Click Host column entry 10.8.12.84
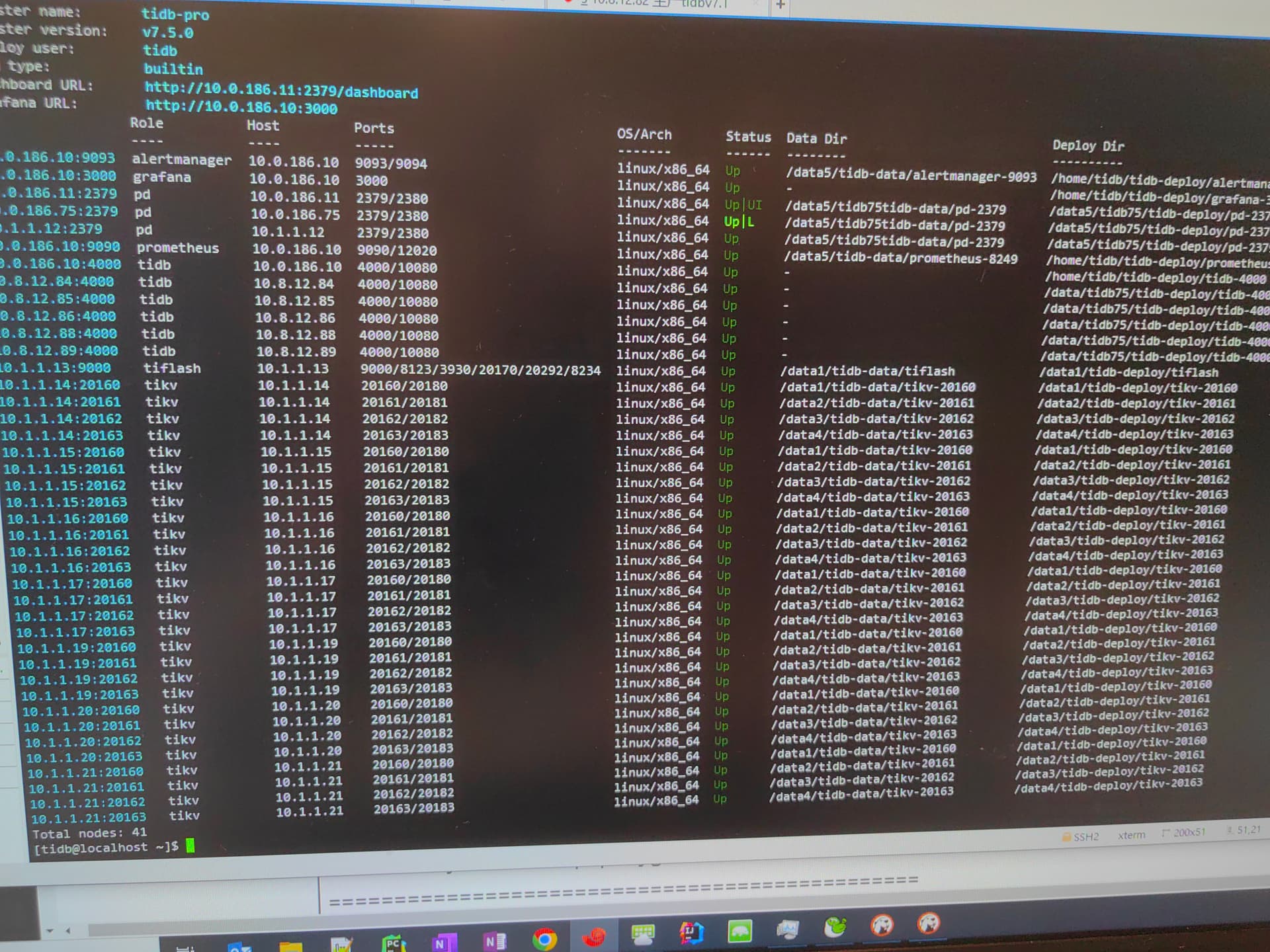Screen dimensions: 1270x952 (x=294, y=284)
